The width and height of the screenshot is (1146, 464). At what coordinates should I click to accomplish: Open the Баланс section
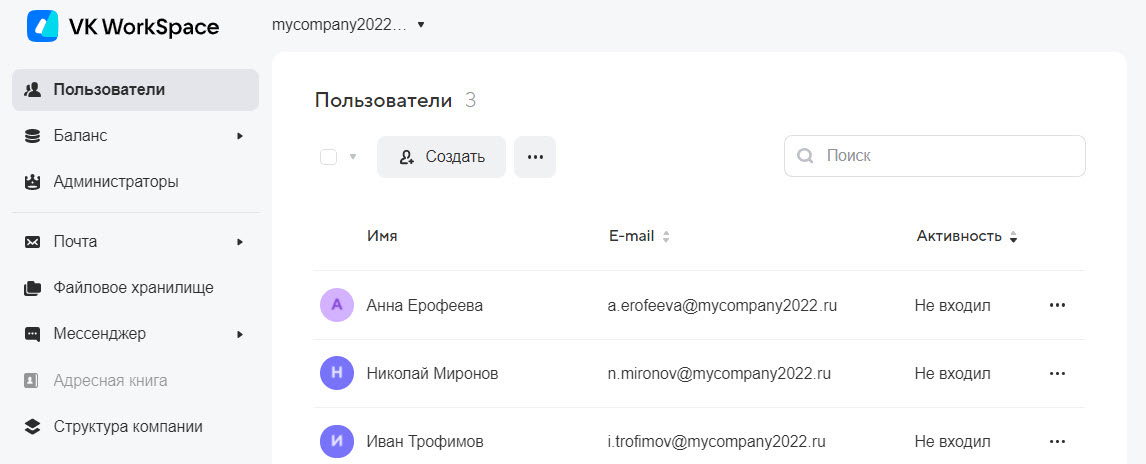point(135,136)
